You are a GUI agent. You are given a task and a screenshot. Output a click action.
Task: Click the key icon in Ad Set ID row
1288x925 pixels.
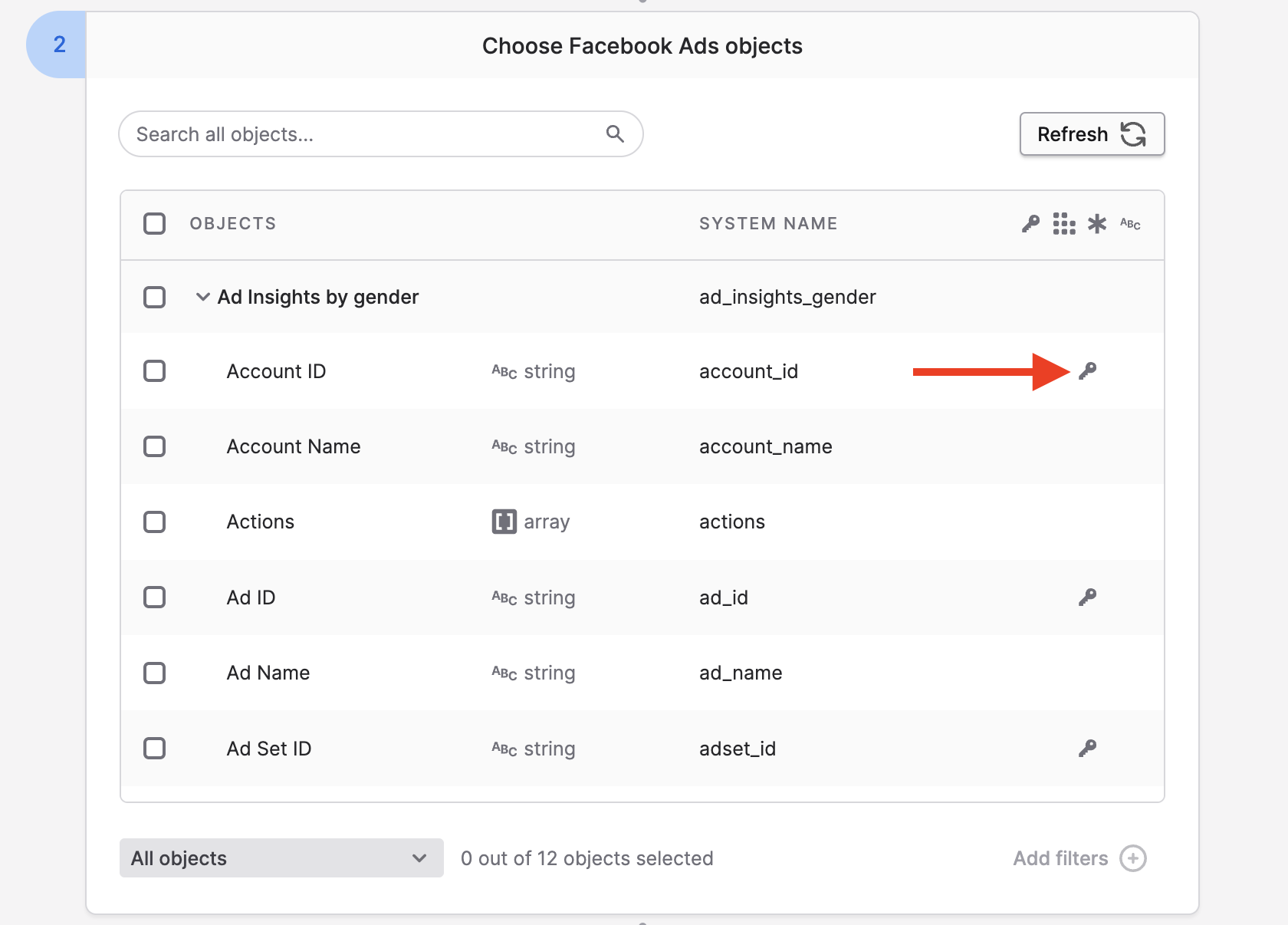1087,749
